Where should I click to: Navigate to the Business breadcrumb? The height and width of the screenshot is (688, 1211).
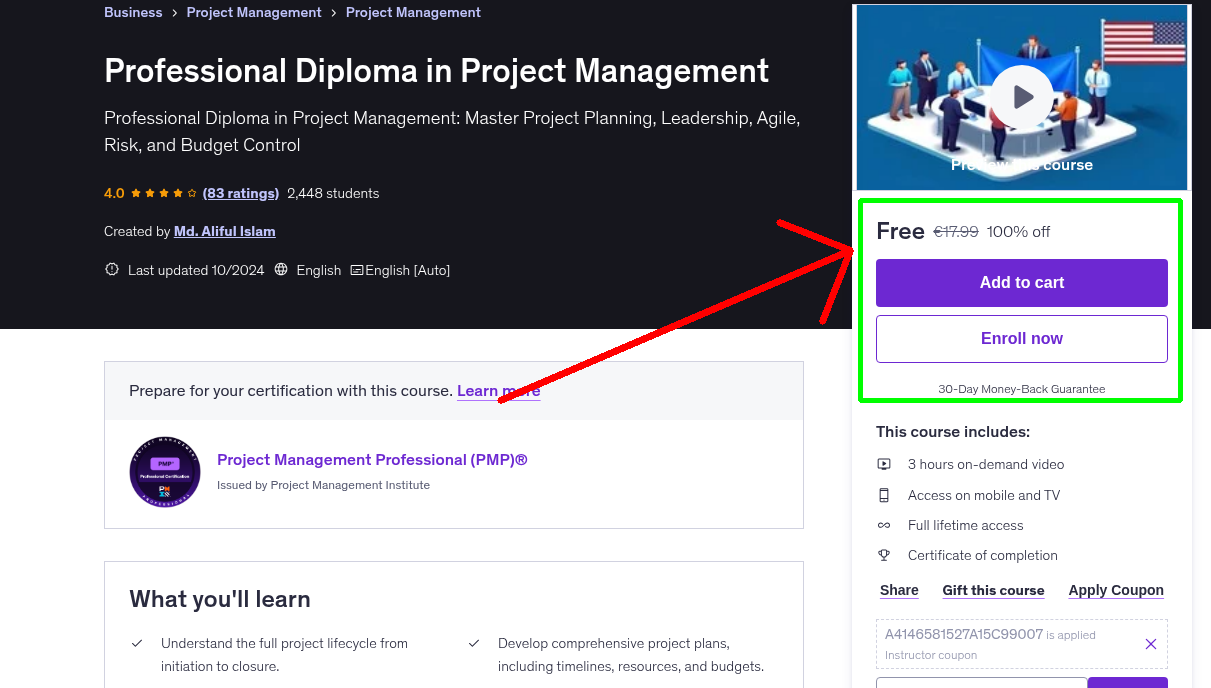click(133, 12)
